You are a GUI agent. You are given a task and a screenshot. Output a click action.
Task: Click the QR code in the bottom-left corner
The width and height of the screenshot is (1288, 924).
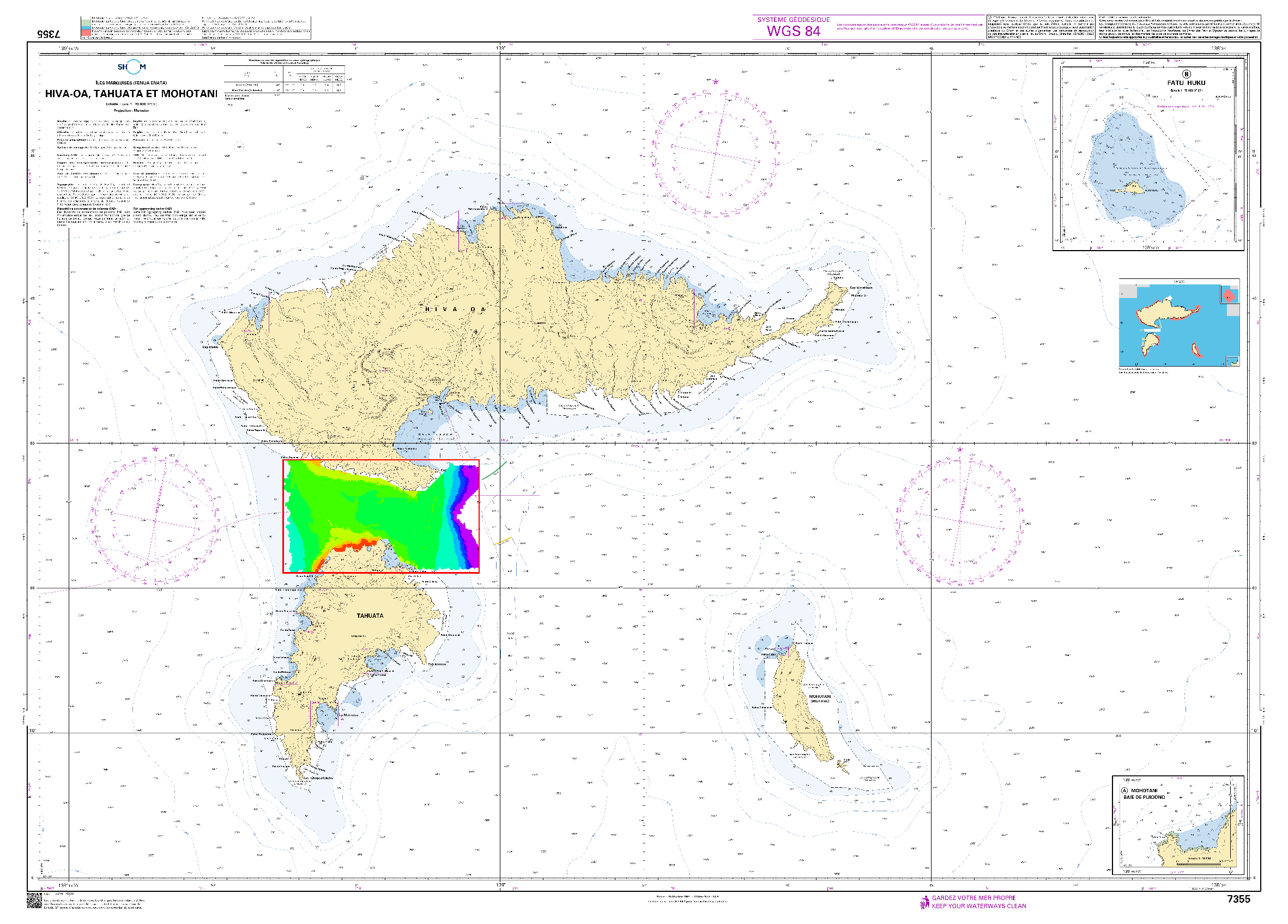coord(34,901)
